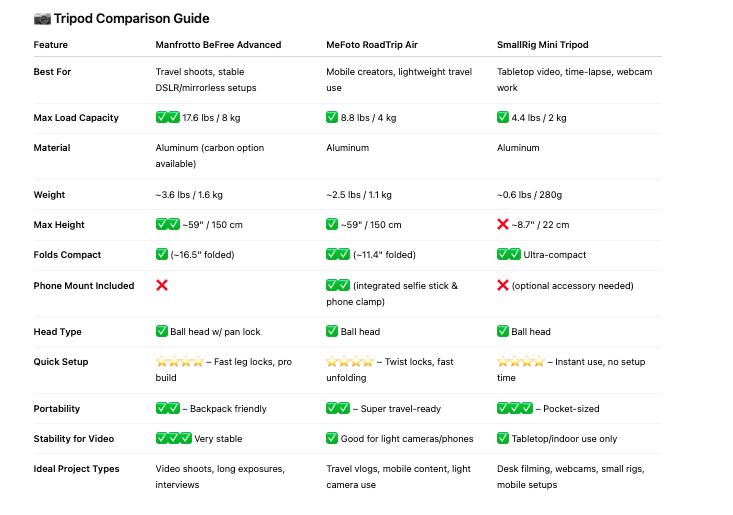Click double checkmarks beside Ultra-compact
The height and width of the screenshot is (515, 733).
[x=509, y=254]
